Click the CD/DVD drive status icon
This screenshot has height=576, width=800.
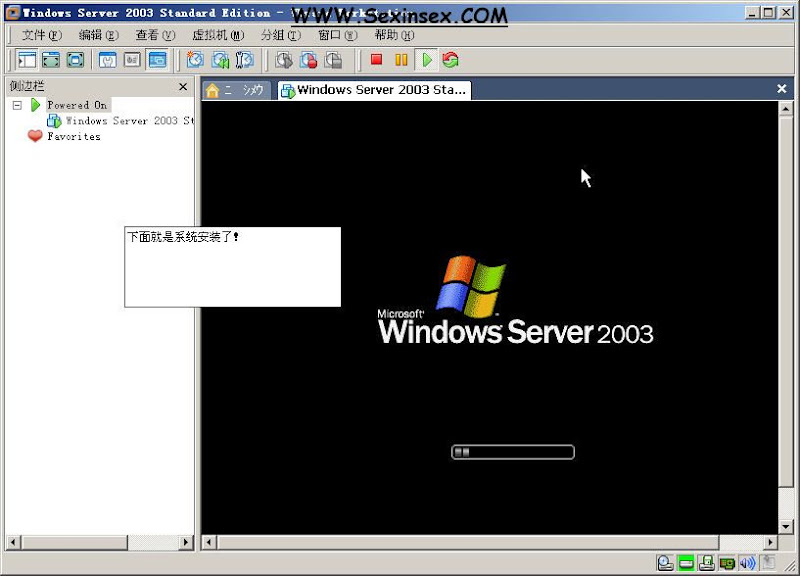(665, 563)
